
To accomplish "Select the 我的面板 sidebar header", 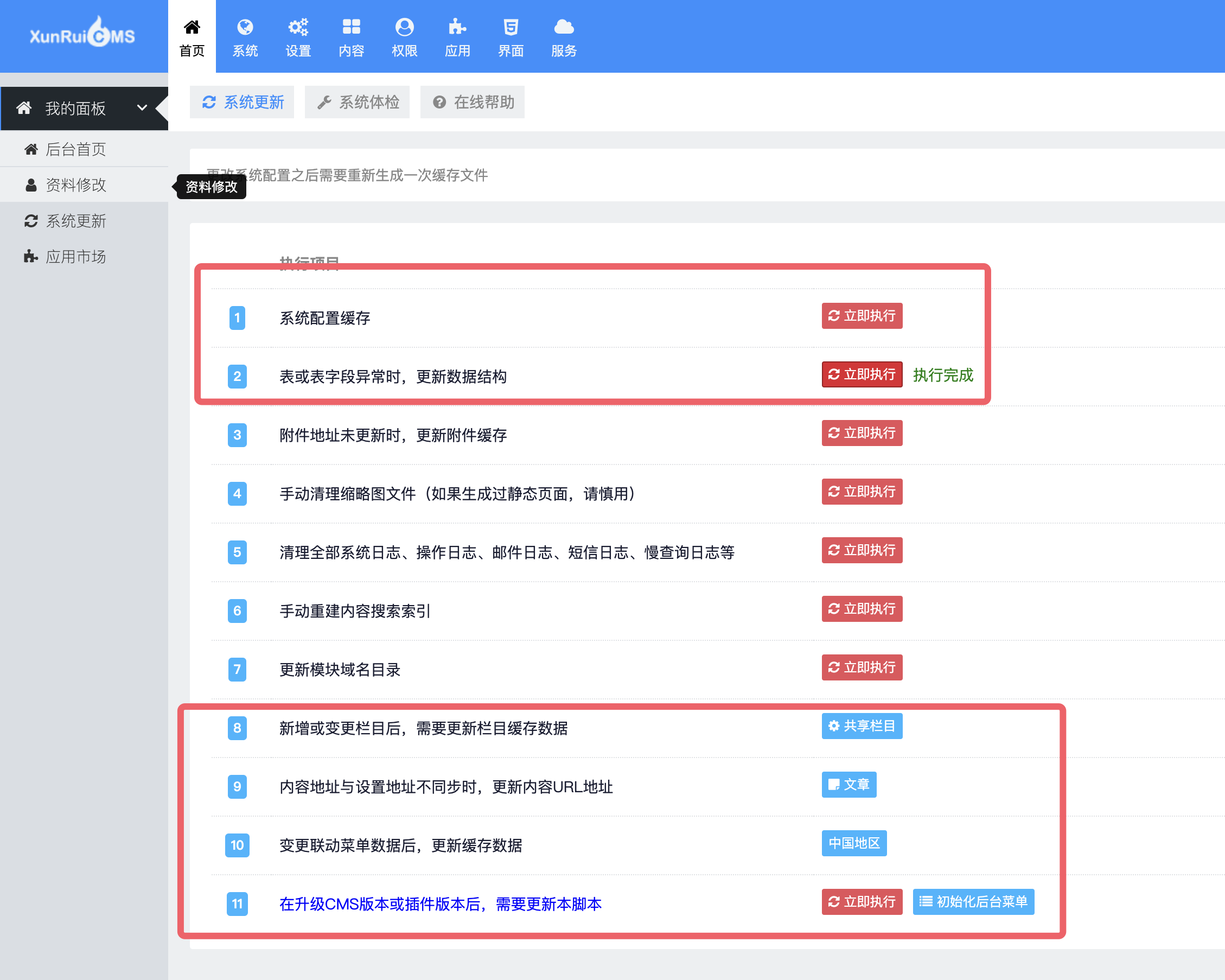I will [x=84, y=108].
